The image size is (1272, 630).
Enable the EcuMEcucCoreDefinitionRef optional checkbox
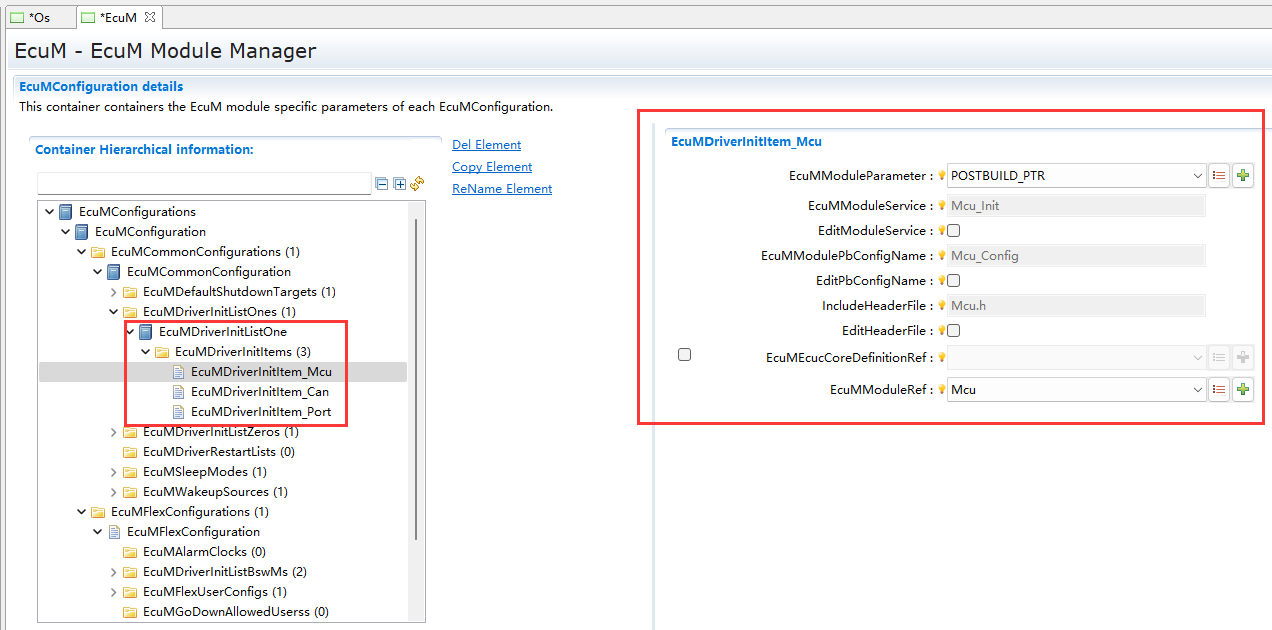coord(684,354)
